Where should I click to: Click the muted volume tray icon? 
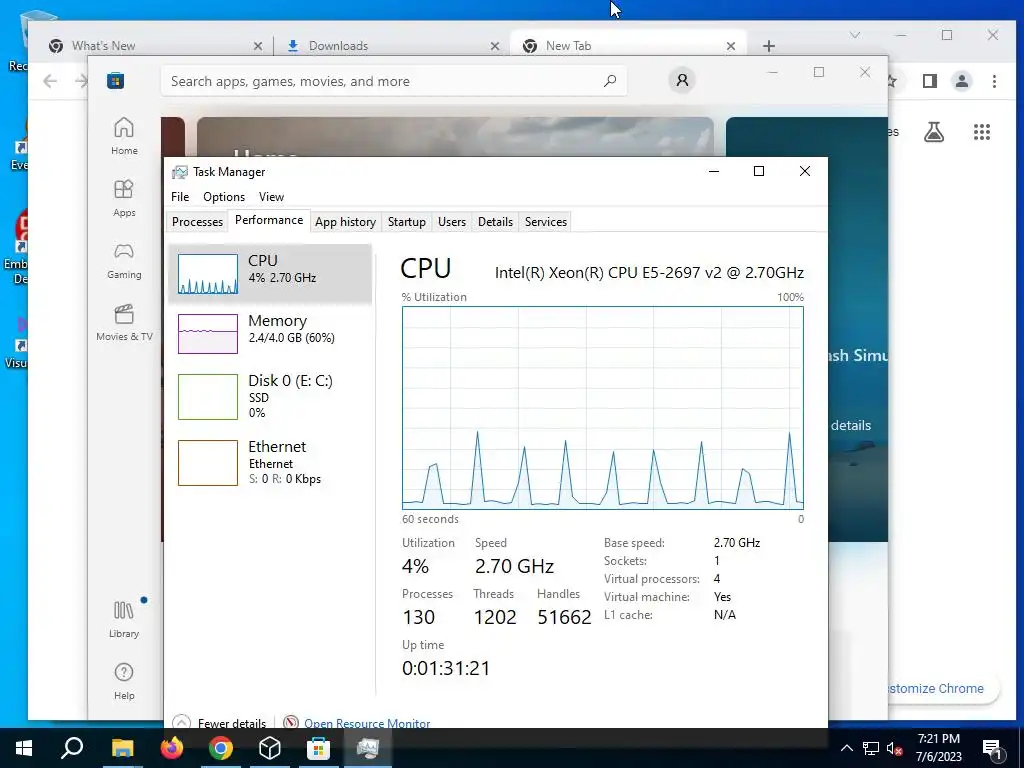(x=895, y=748)
